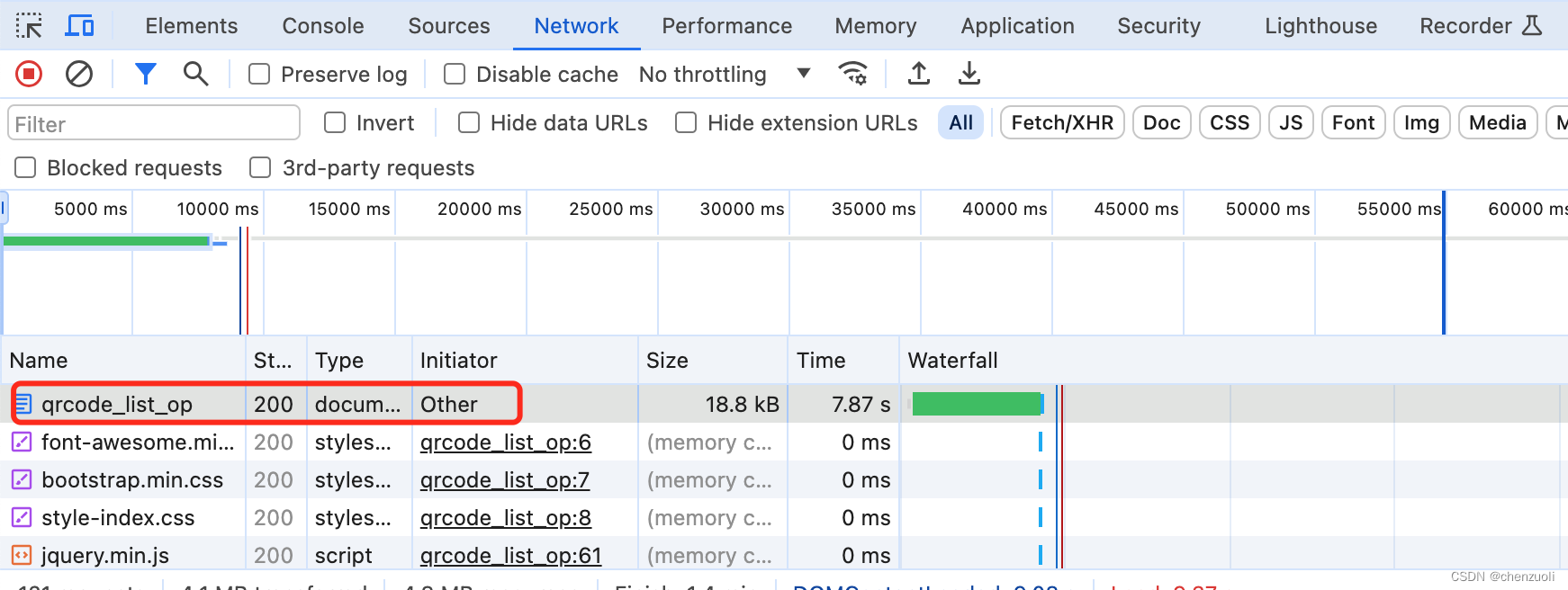The width and height of the screenshot is (1568, 590).
Task: Click the green waterfall bar of qrcode_list_op
Action: point(976,404)
